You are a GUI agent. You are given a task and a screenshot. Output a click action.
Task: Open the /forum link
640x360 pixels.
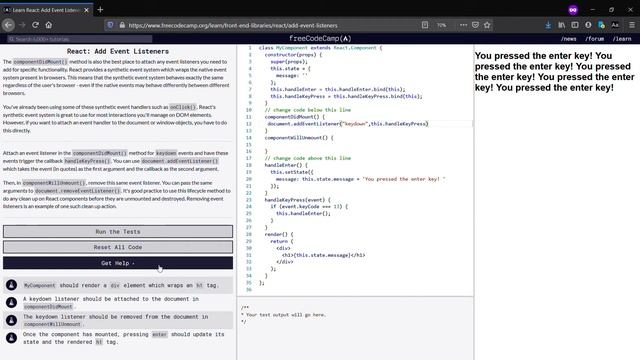tap(594, 39)
